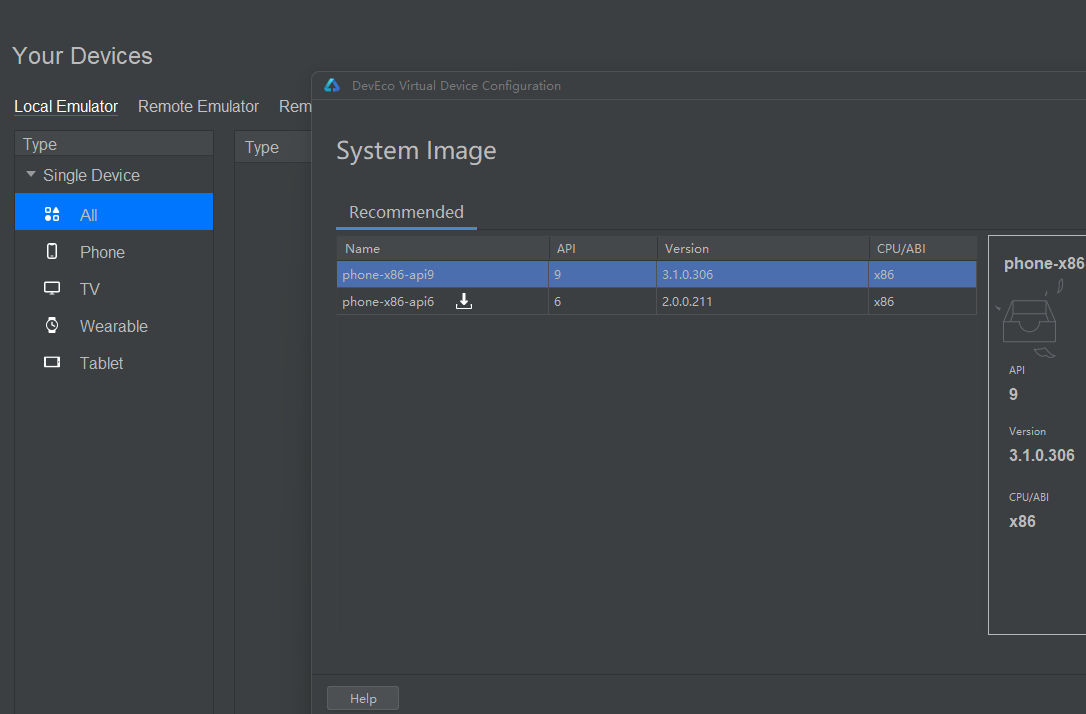
Task: Click the Your Devices heading
Action: tap(82, 55)
